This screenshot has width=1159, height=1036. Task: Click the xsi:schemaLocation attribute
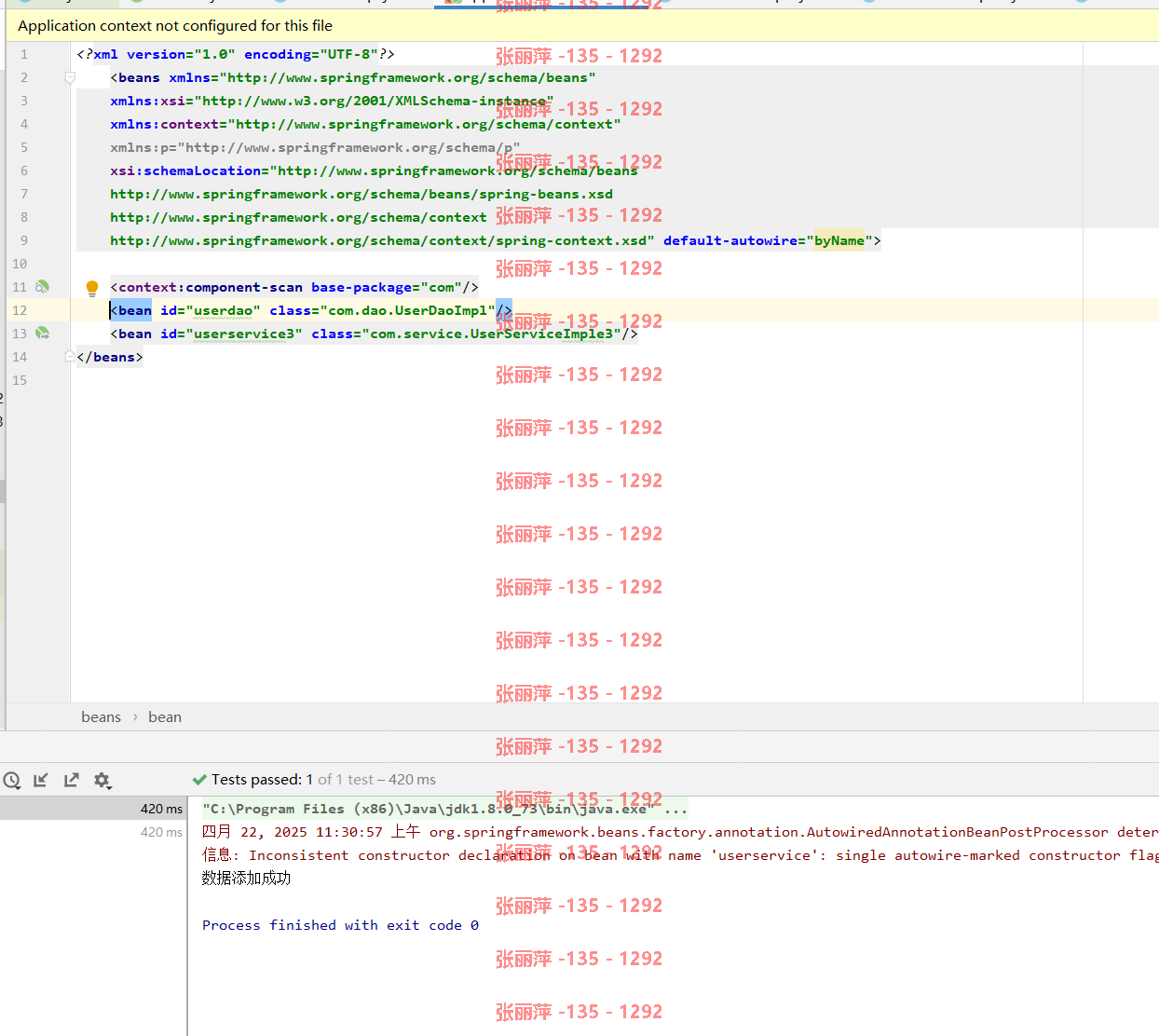374,171
